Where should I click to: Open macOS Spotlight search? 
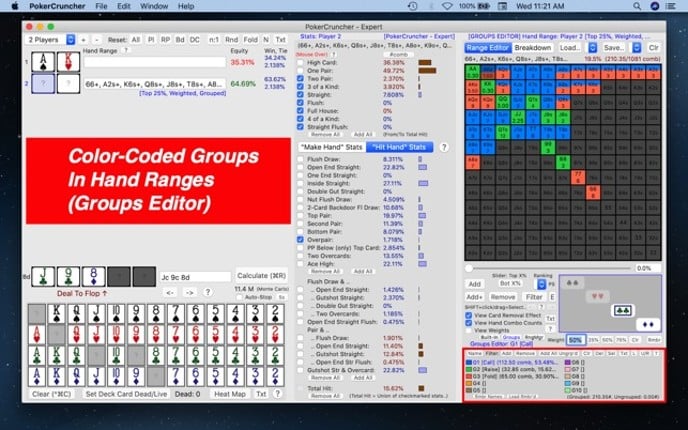click(637, 6)
